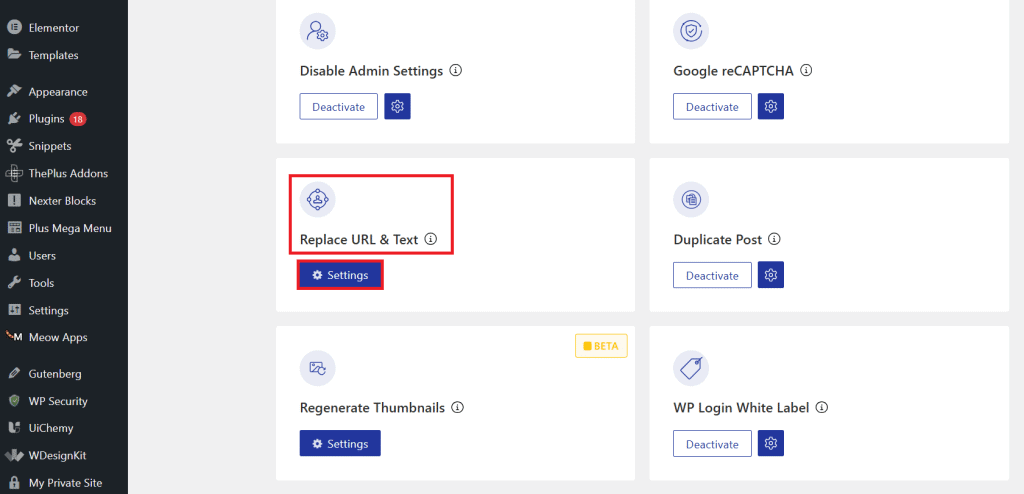Show info tooltip for WP Login White Label
This screenshot has width=1024, height=494.
click(x=822, y=408)
